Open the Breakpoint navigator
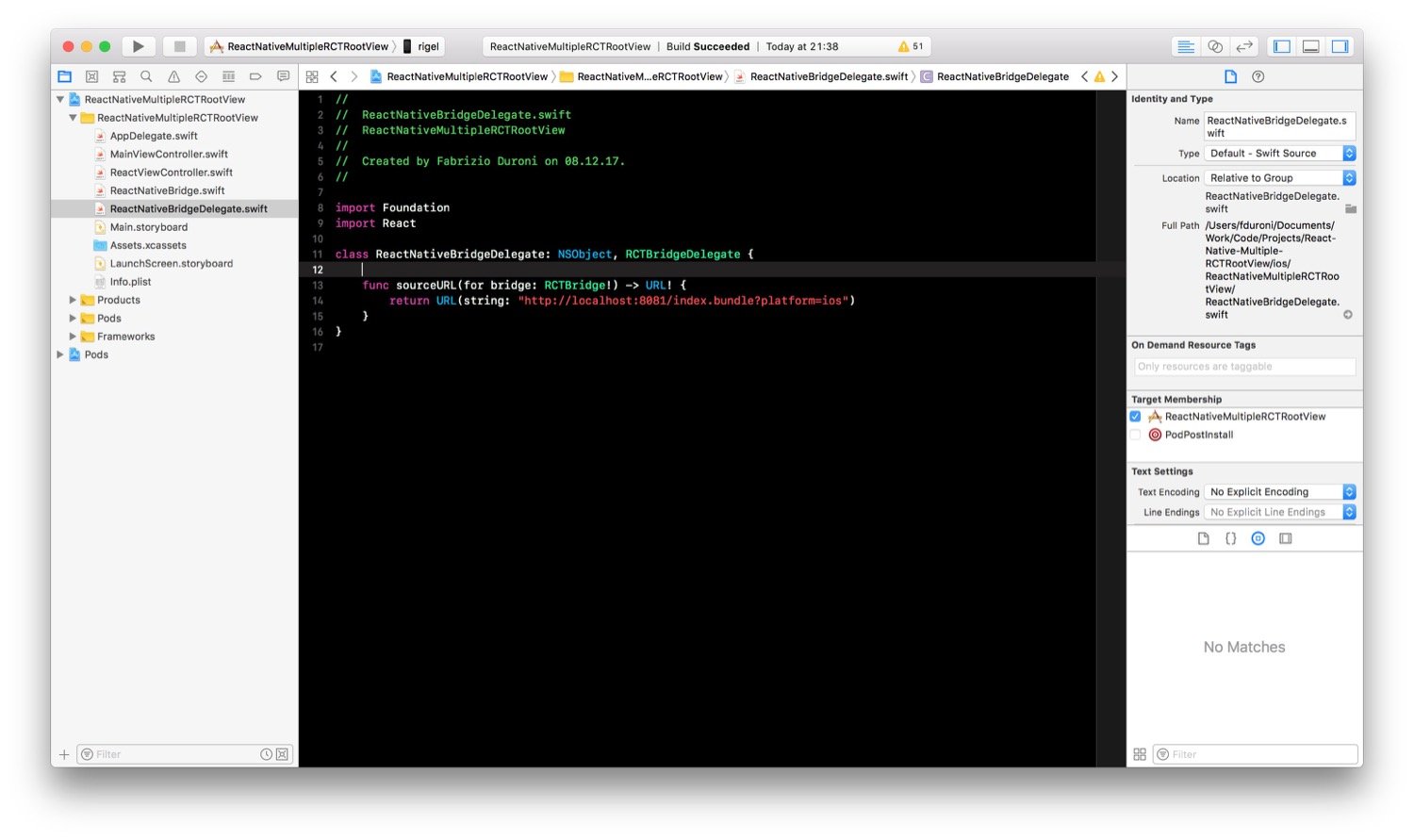 coord(255,76)
